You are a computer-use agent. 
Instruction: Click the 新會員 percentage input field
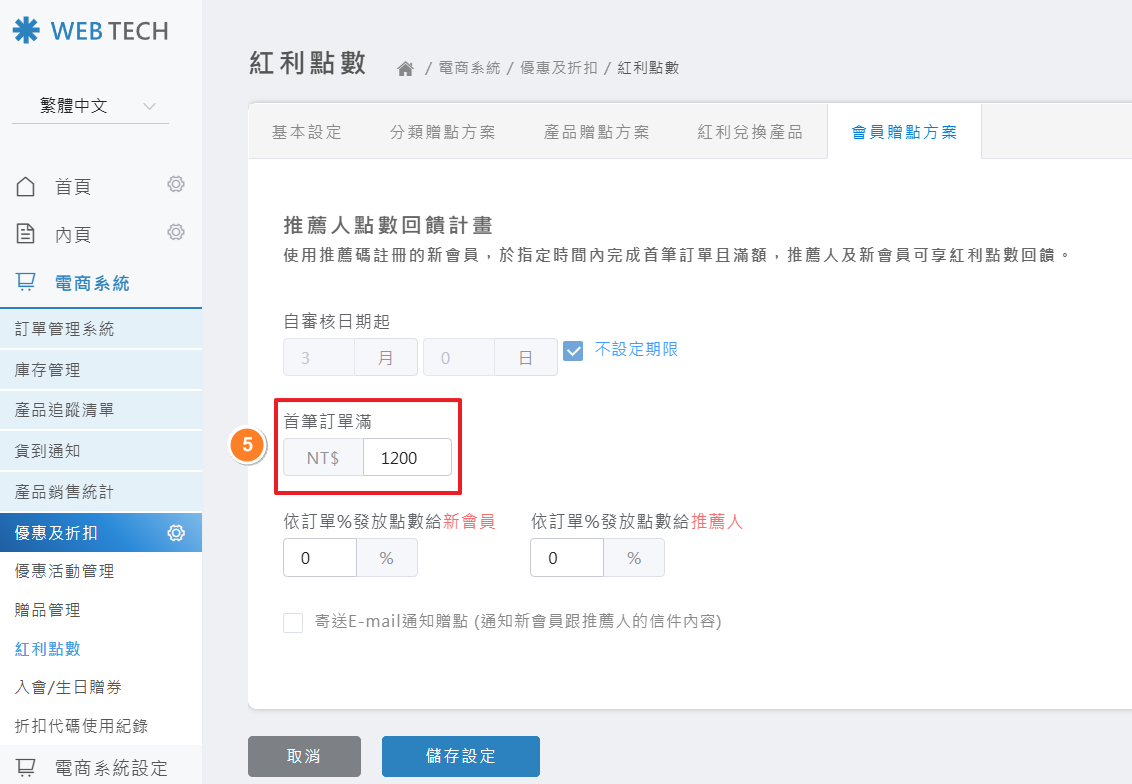[x=319, y=558]
